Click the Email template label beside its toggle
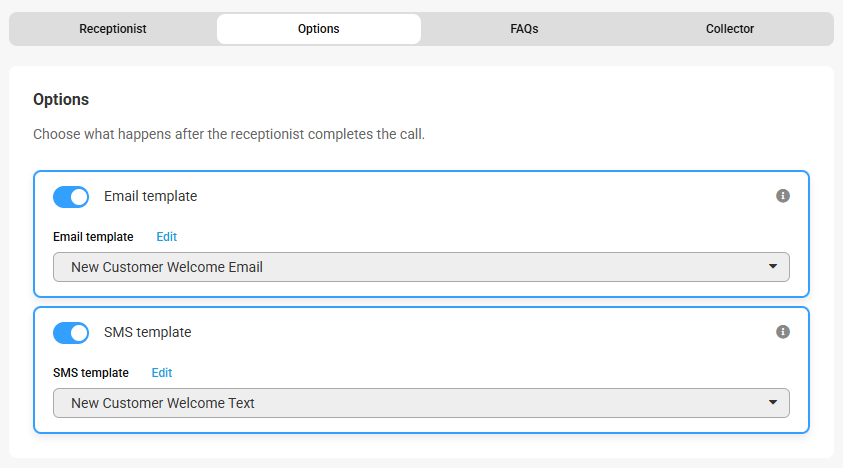 tap(150, 197)
